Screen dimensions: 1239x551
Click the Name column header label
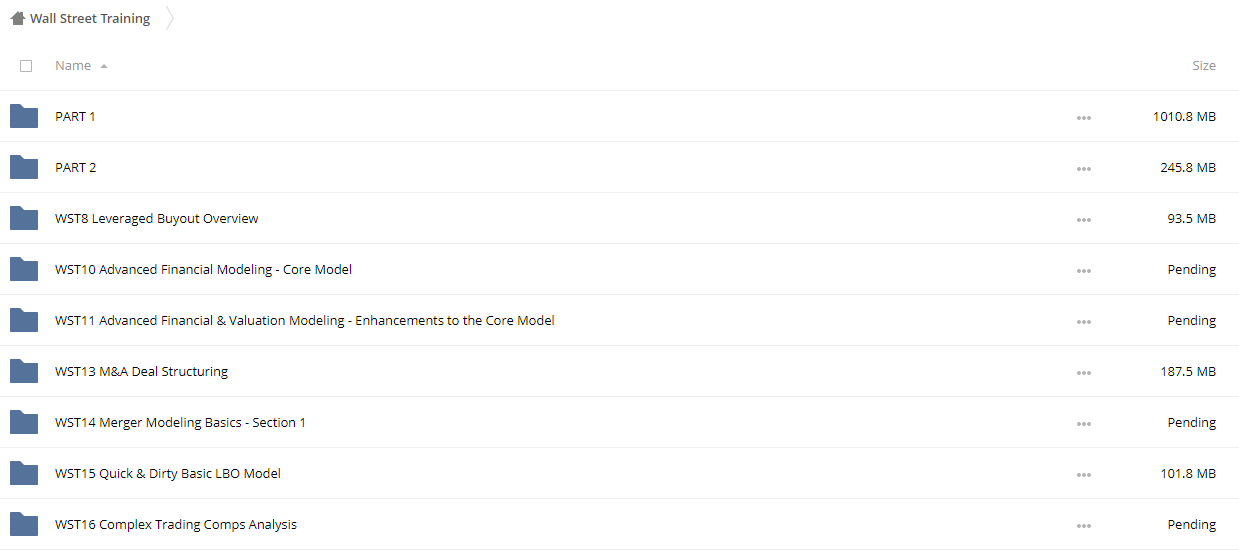tap(73, 66)
